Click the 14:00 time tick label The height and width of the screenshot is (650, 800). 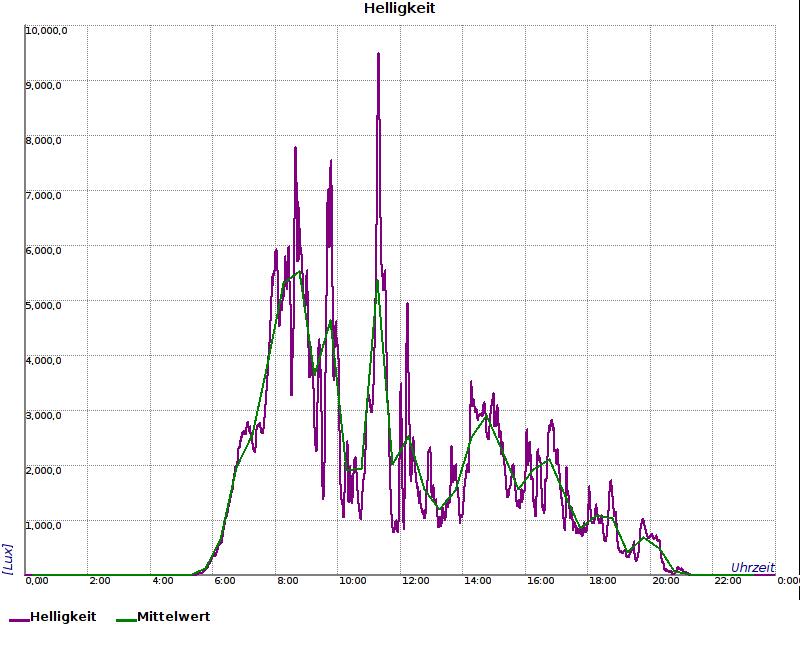478,581
